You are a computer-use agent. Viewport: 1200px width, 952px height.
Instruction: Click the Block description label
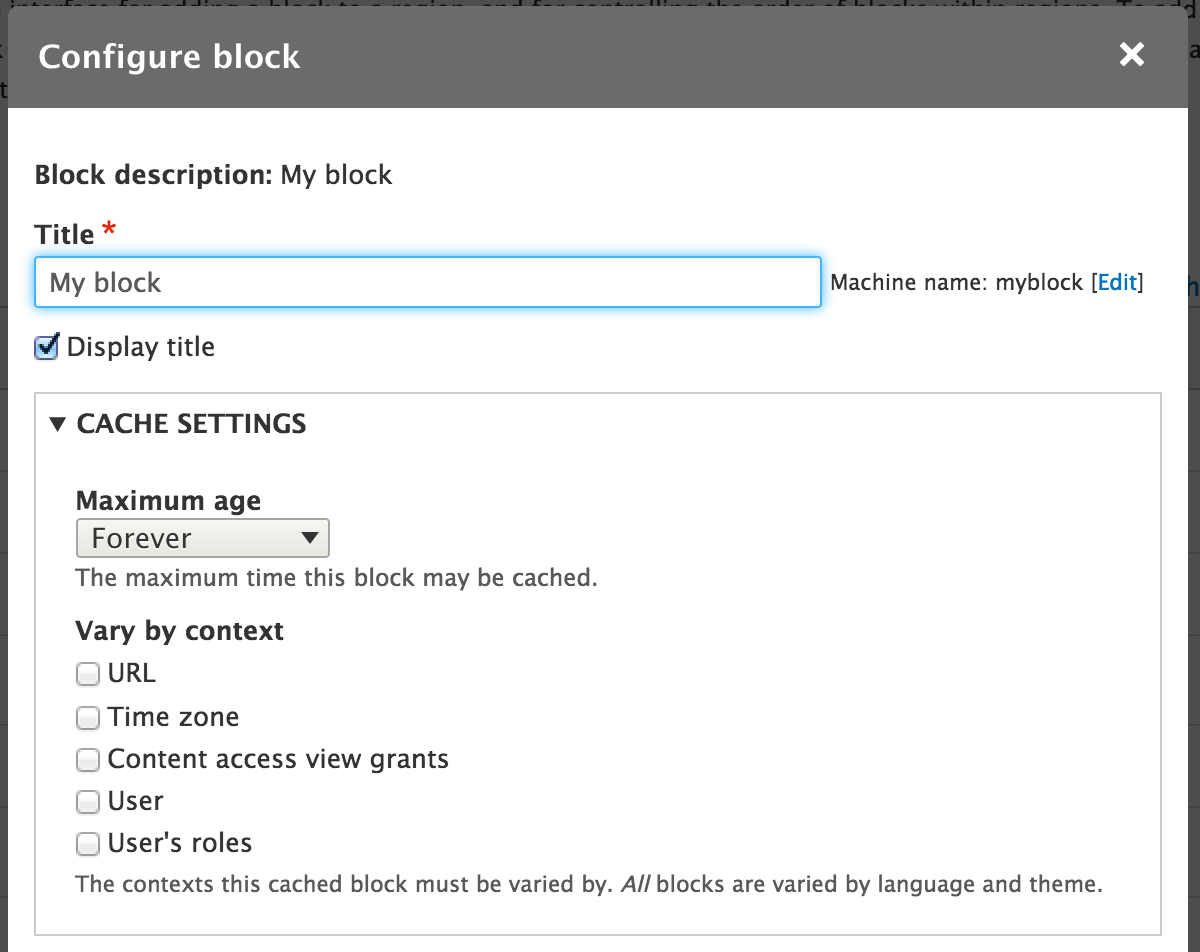tap(152, 175)
